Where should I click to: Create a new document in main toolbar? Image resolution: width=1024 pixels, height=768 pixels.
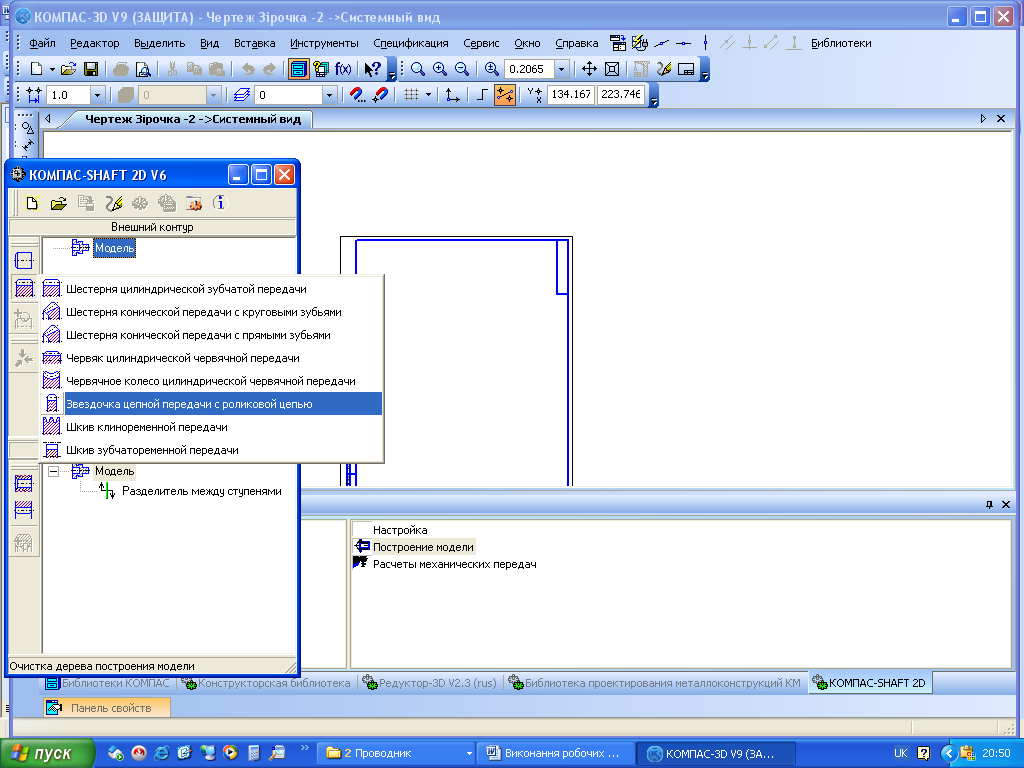pyautogui.click(x=37, y=69)
